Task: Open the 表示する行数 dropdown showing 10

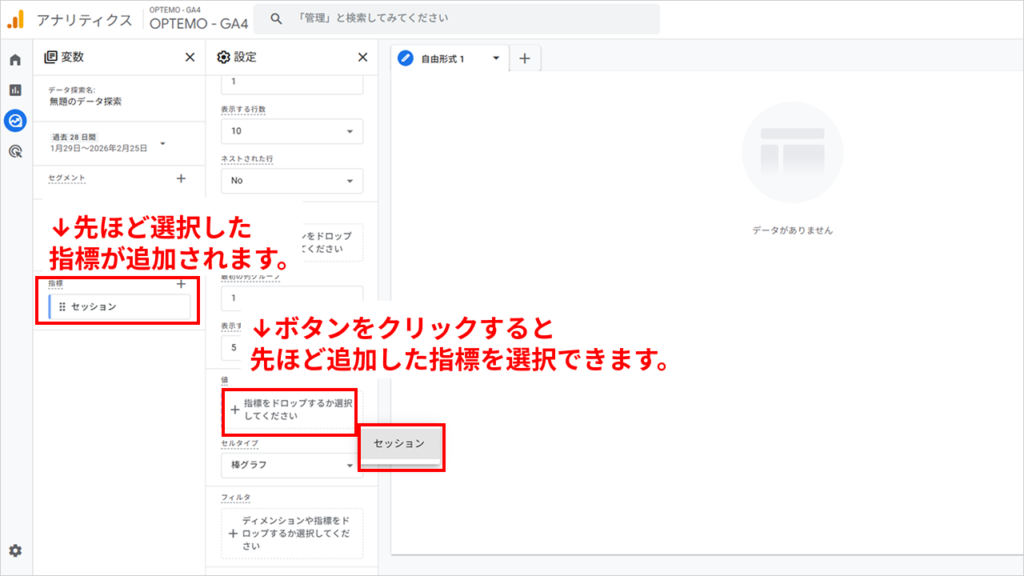Action: tap(291, 131)
